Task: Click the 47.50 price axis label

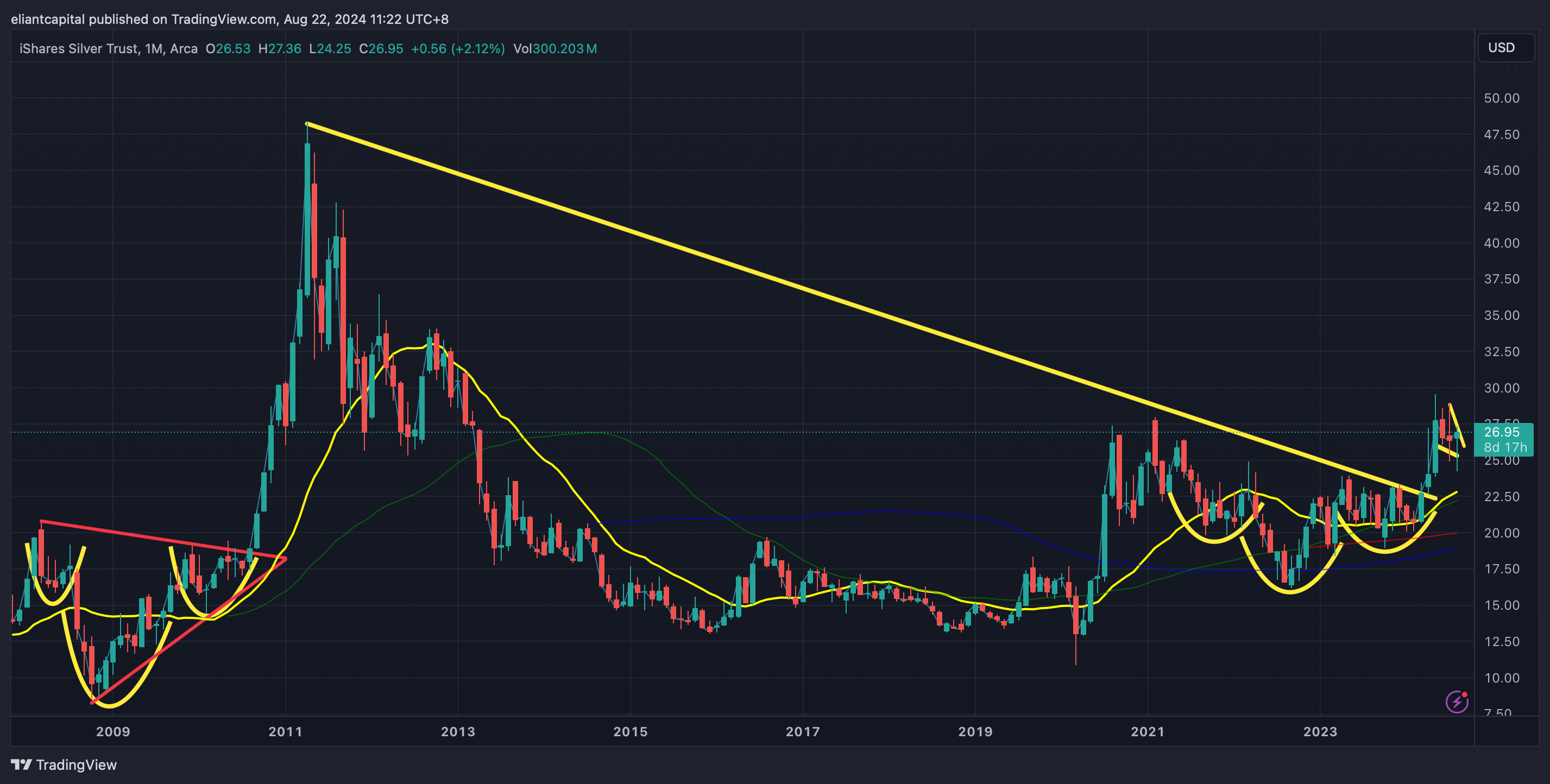Action: pos(1501,134)
